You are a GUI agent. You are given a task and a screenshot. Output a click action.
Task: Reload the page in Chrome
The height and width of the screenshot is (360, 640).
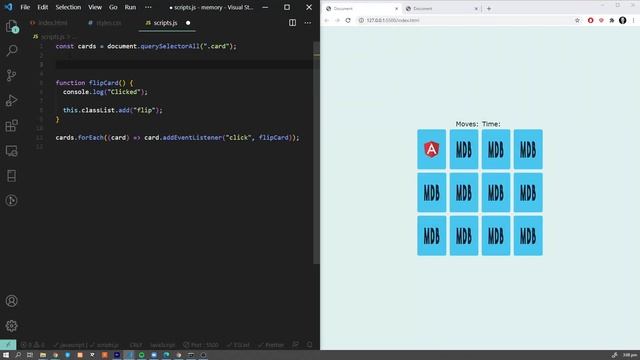click(x=348, y=20)
